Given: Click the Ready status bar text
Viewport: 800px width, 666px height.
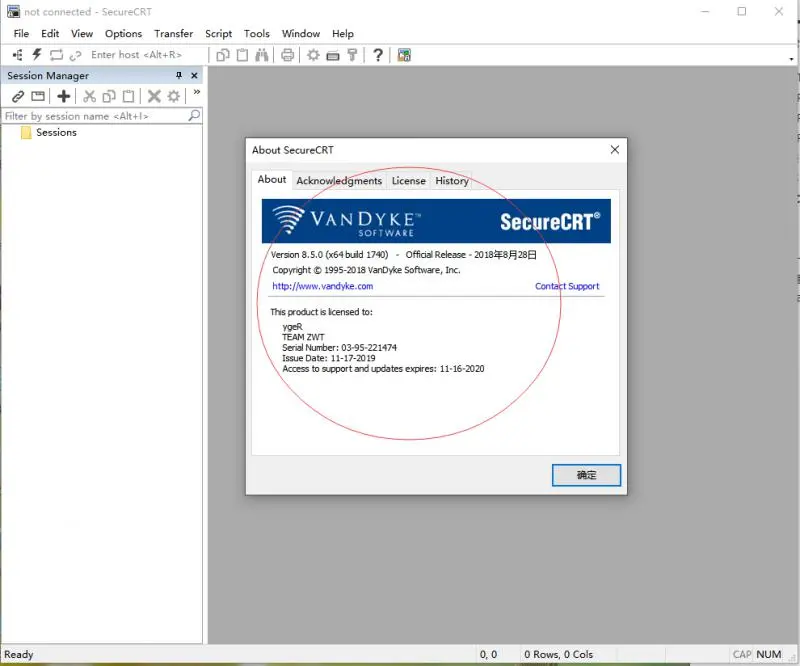Looking at the screenshot, I should point(19,654).
